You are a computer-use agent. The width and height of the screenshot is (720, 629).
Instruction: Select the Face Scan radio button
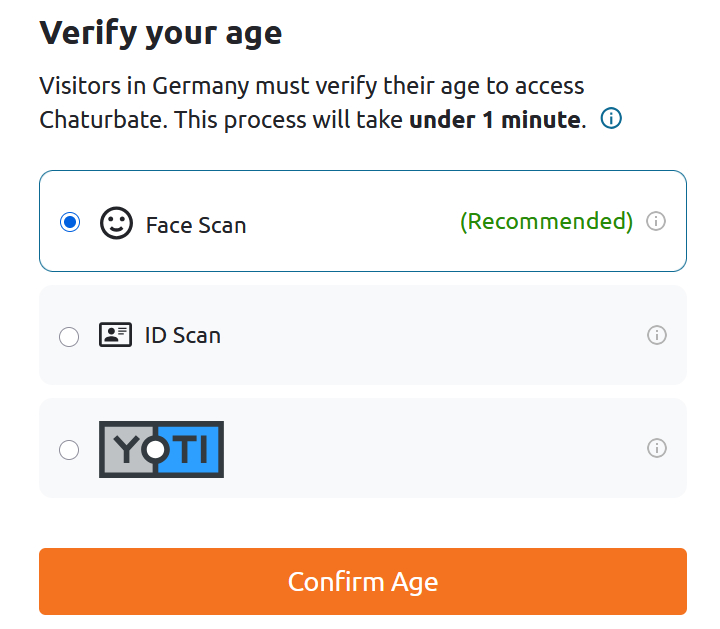(x=70, y=223)
